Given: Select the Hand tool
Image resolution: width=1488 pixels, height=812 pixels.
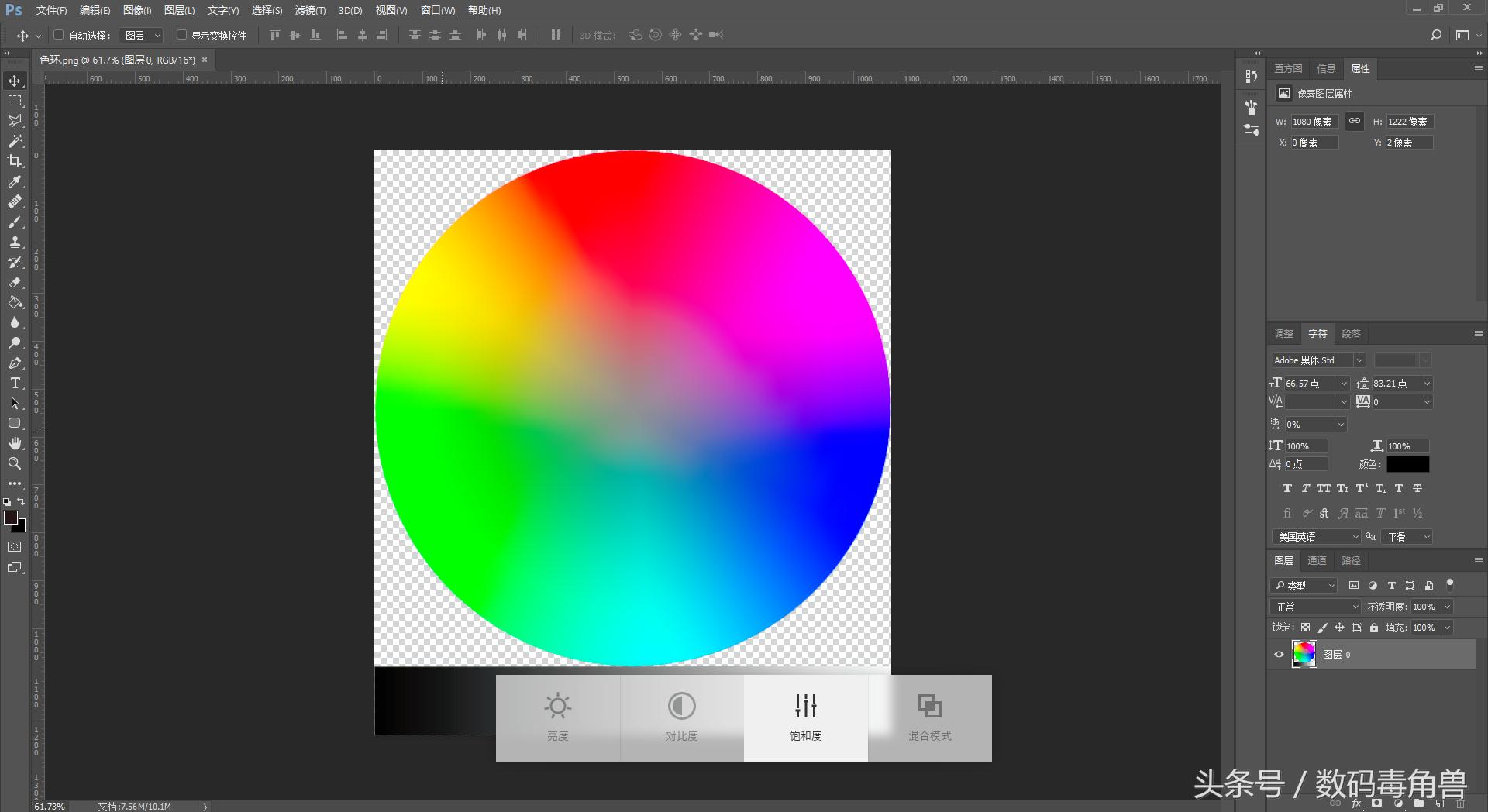Looking at the screenshot, I should pos(15,443).
